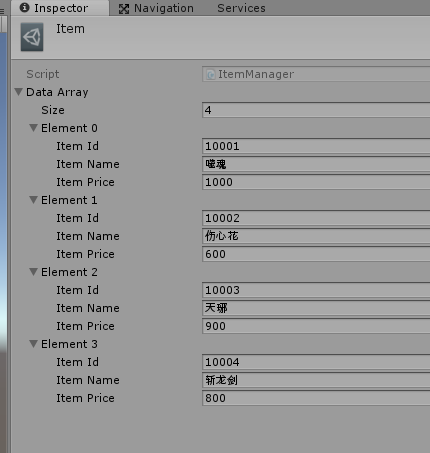Click the Item Price field with 600

316,254
